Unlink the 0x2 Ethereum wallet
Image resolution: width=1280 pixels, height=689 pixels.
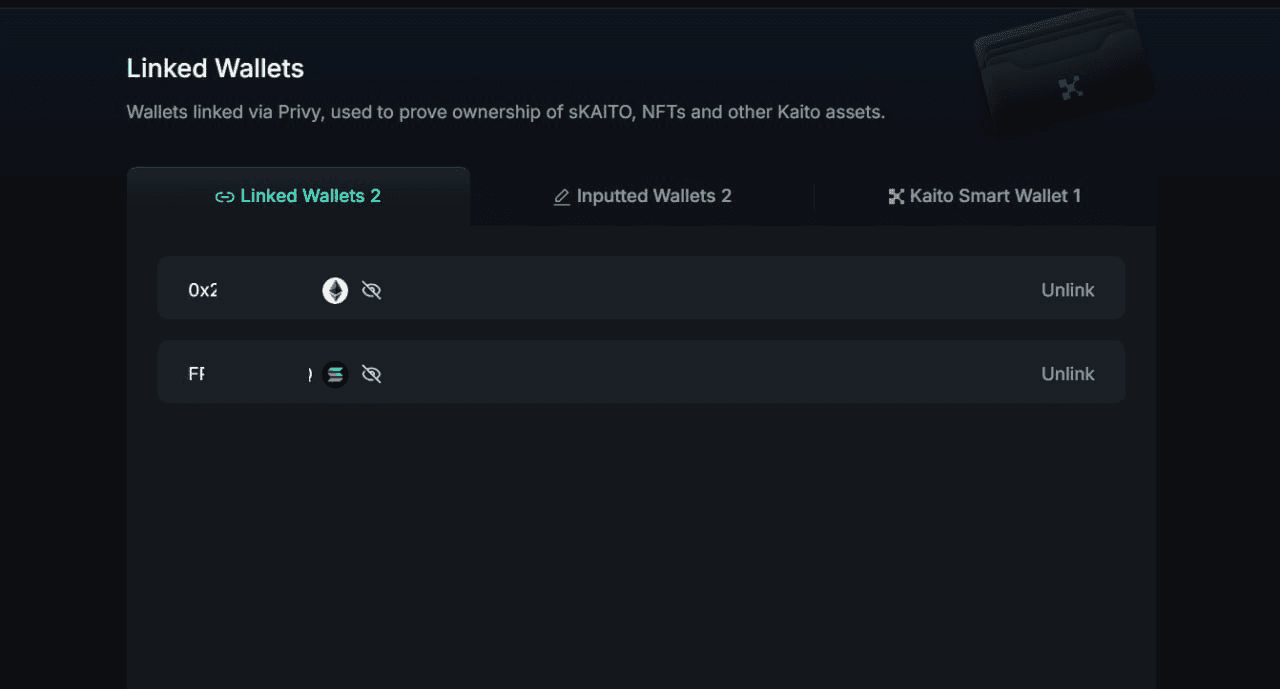pyautogui.click(x=1068, y=290)
